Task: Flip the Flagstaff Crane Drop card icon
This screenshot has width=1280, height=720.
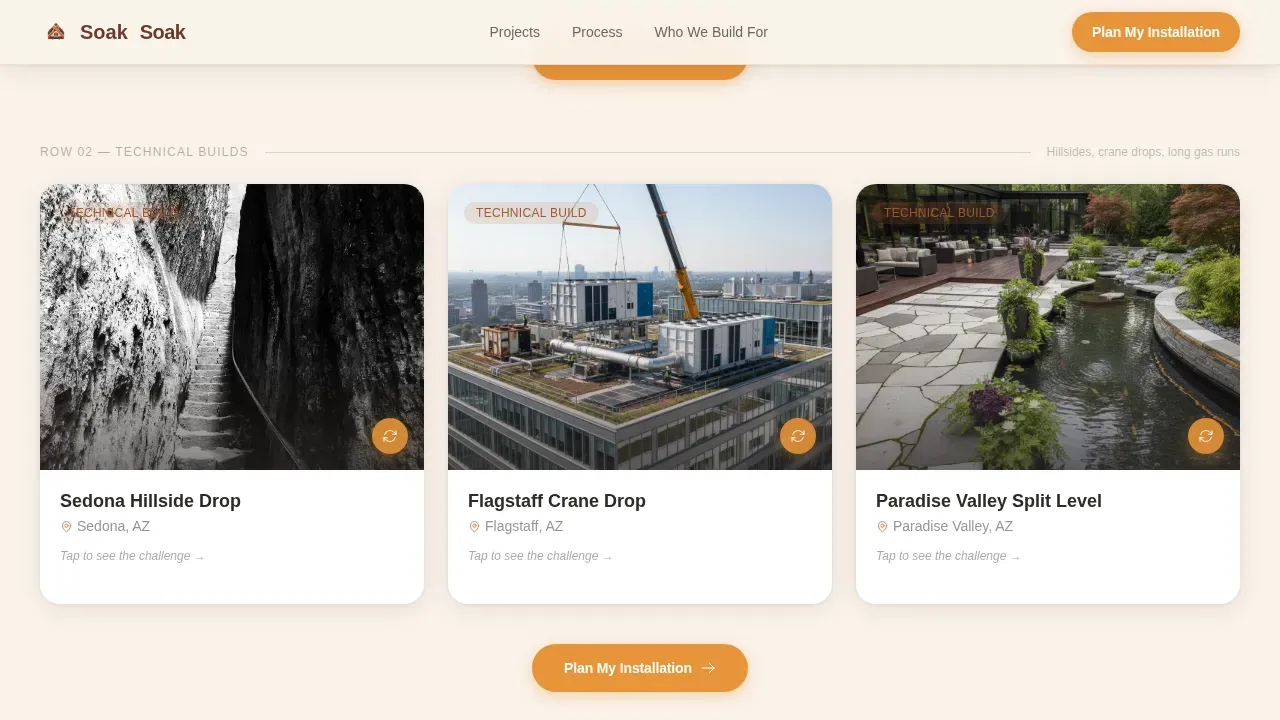Action: (x=798, y=436)
